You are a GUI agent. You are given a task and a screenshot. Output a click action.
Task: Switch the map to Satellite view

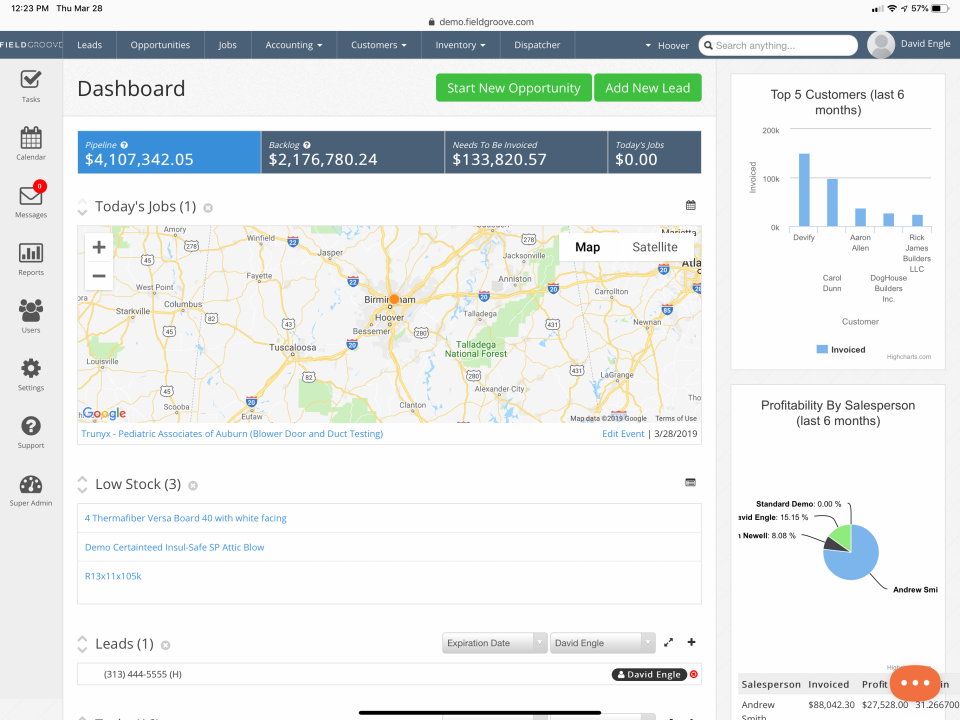655,246
